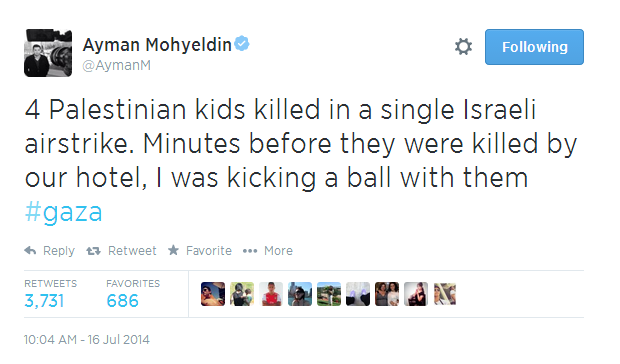Open the third avatar with red shirt
This screenshot has height=364, width=620.
271,294
